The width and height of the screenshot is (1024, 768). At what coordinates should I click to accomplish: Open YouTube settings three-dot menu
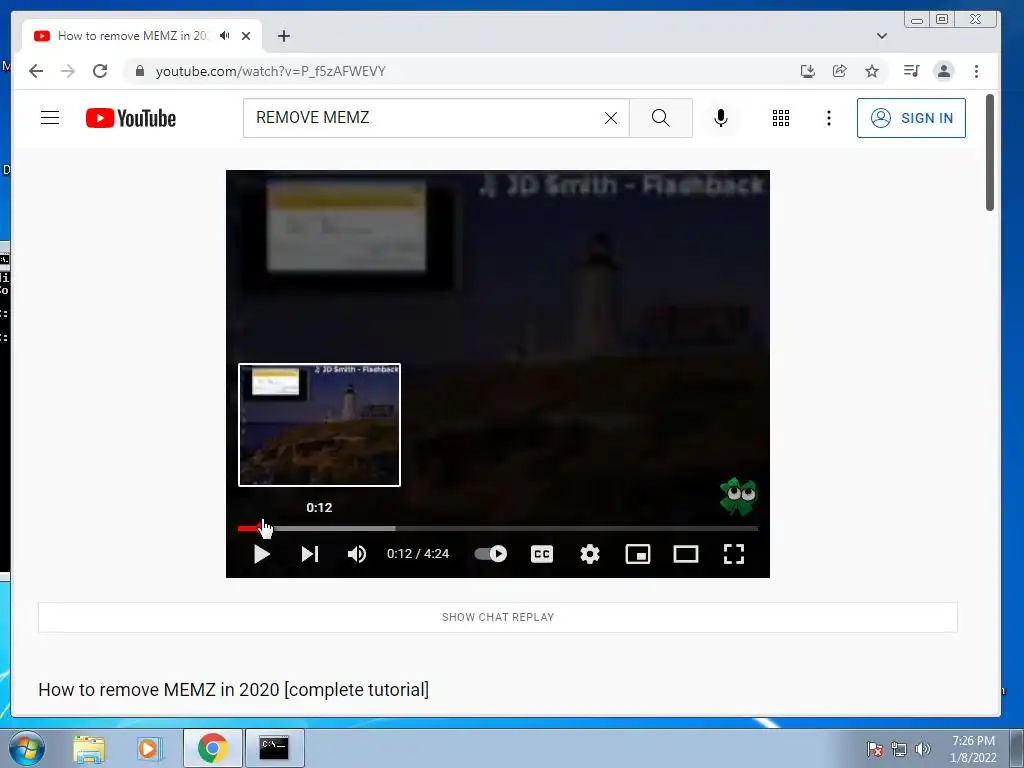[829, 118]
